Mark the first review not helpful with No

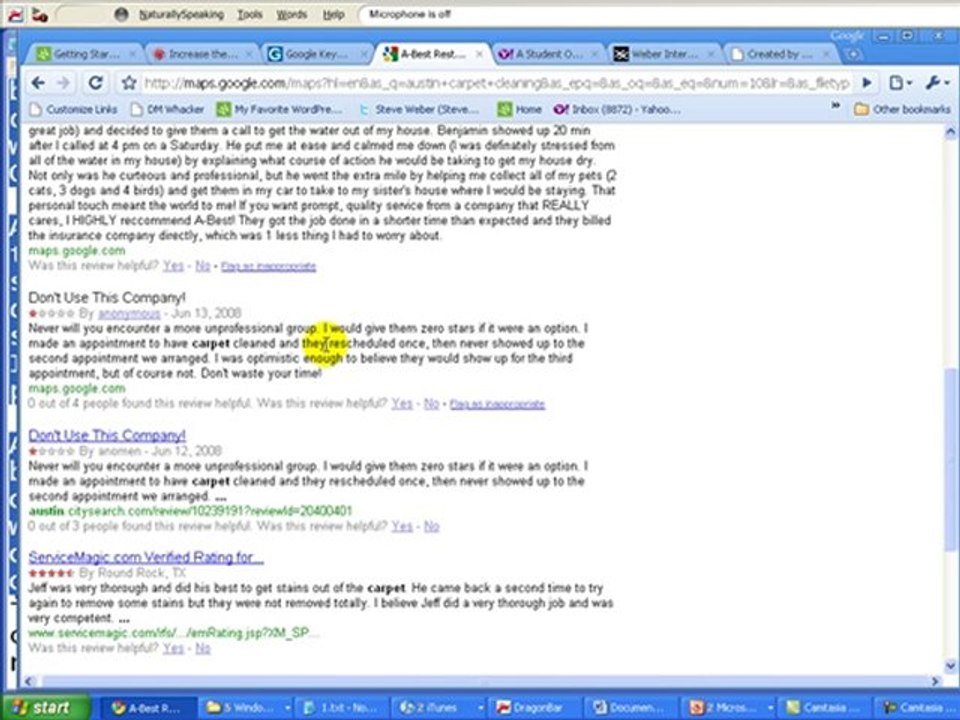[203, 266]
